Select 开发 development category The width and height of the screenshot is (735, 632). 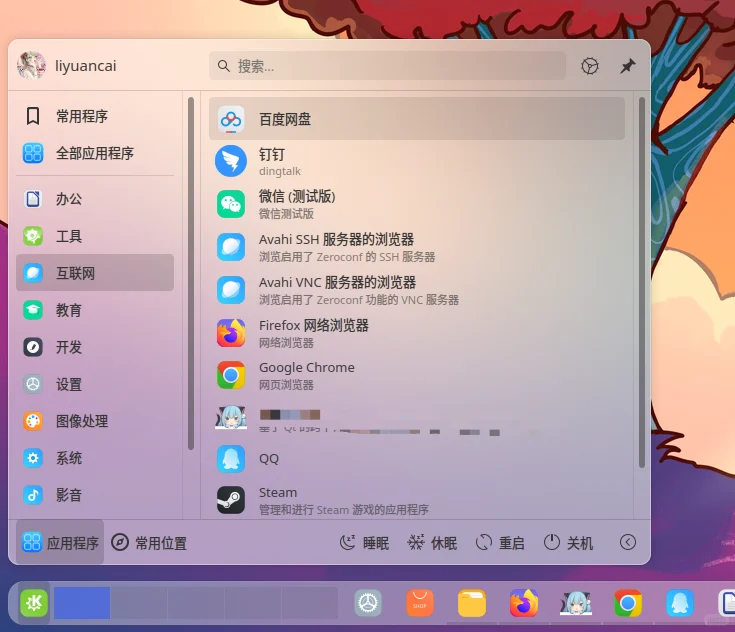[x=95, y=347]
